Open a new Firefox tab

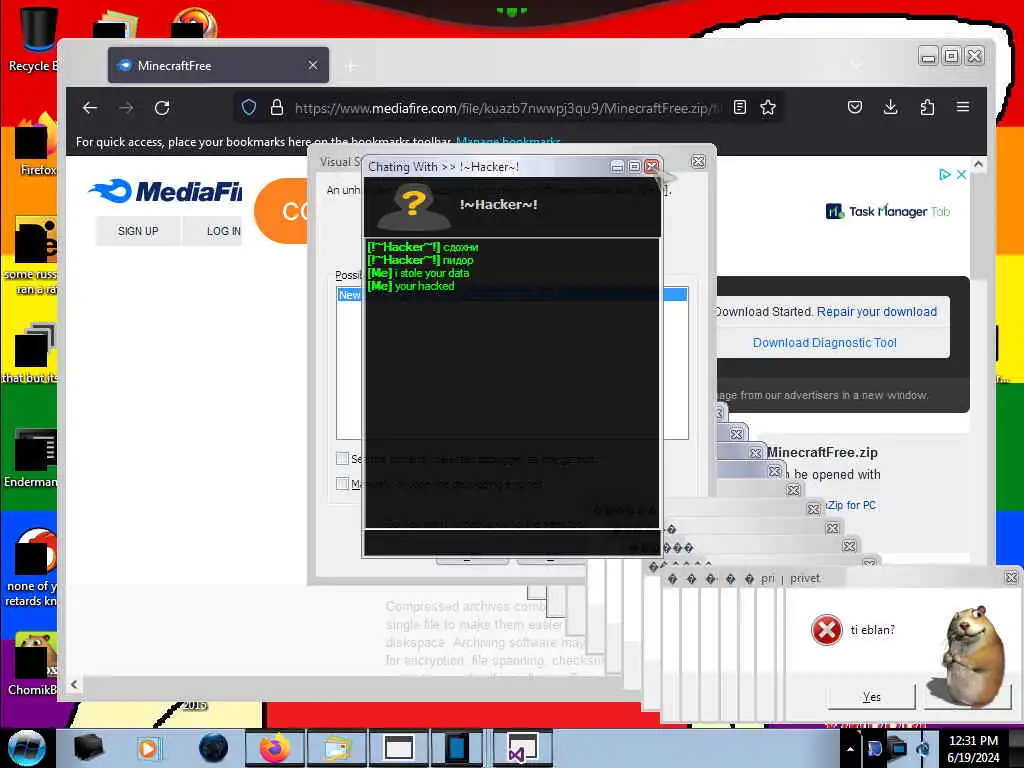tap(351, 66)
